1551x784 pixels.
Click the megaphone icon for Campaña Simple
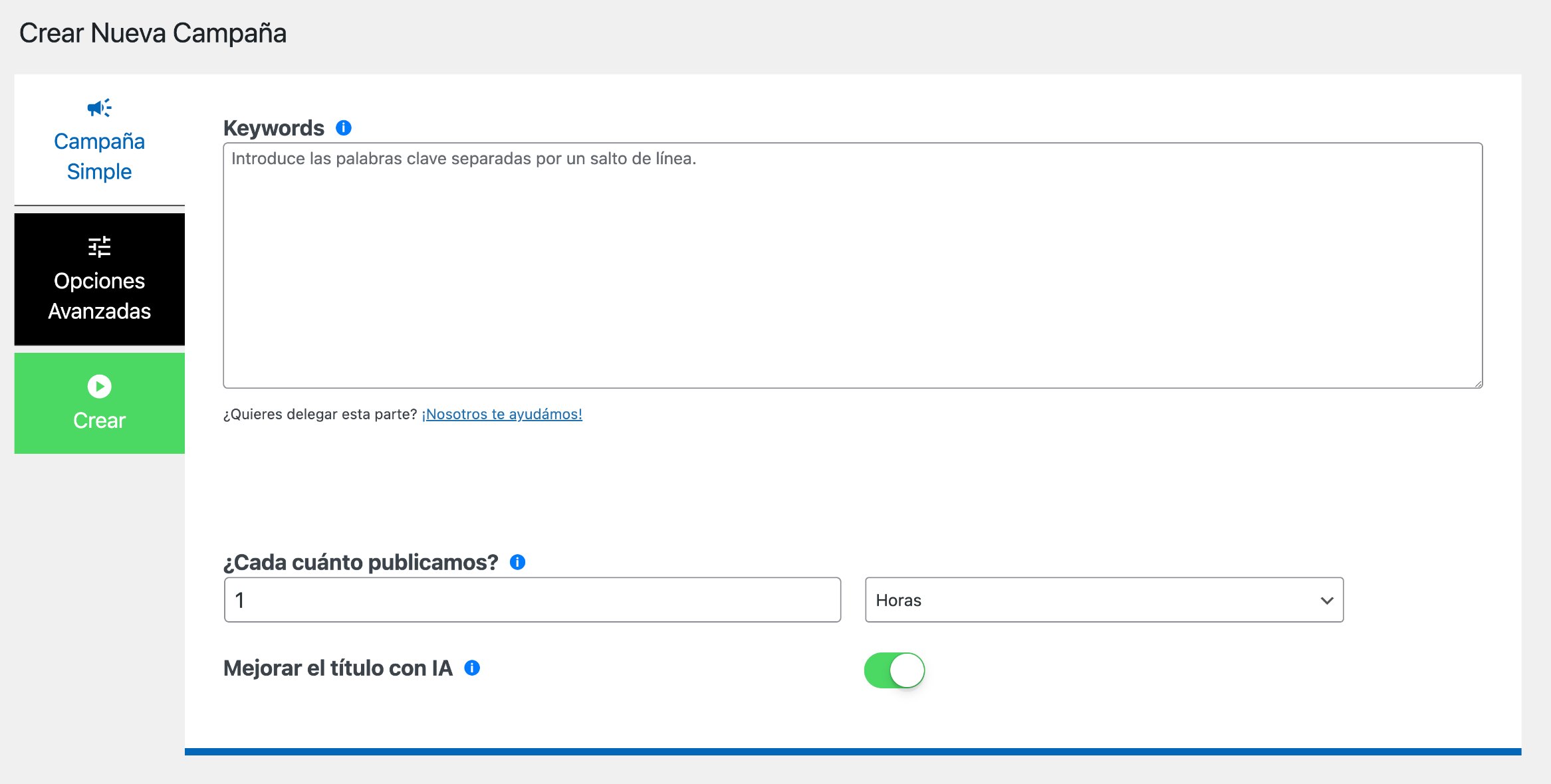tap(99, 108)
